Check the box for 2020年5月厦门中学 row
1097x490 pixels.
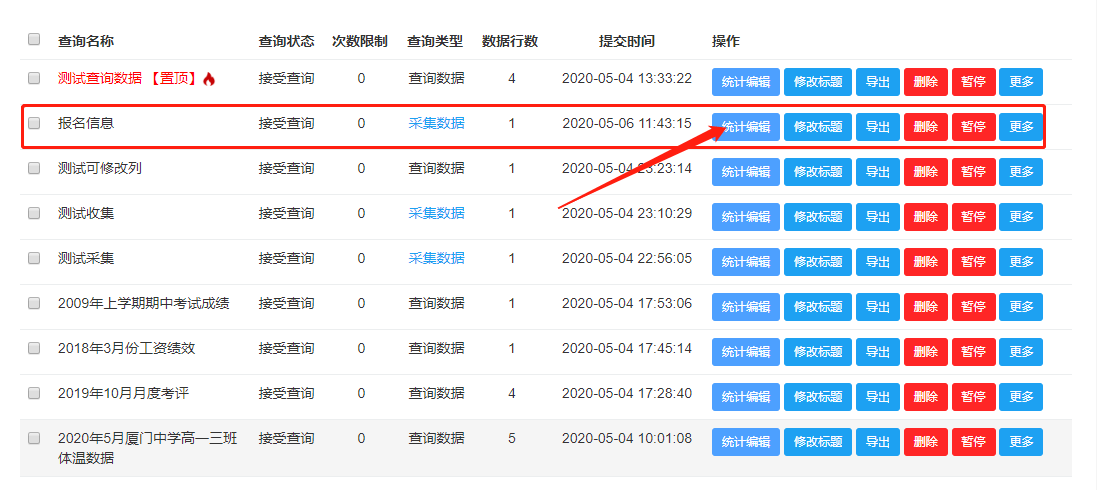(x=34, y=438)
